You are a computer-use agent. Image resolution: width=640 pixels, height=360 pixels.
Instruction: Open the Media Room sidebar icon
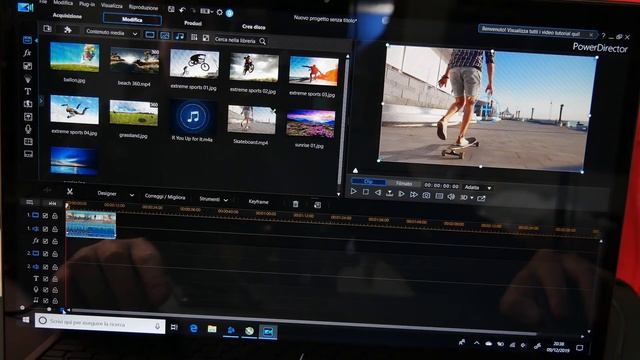tap(27, 40)
